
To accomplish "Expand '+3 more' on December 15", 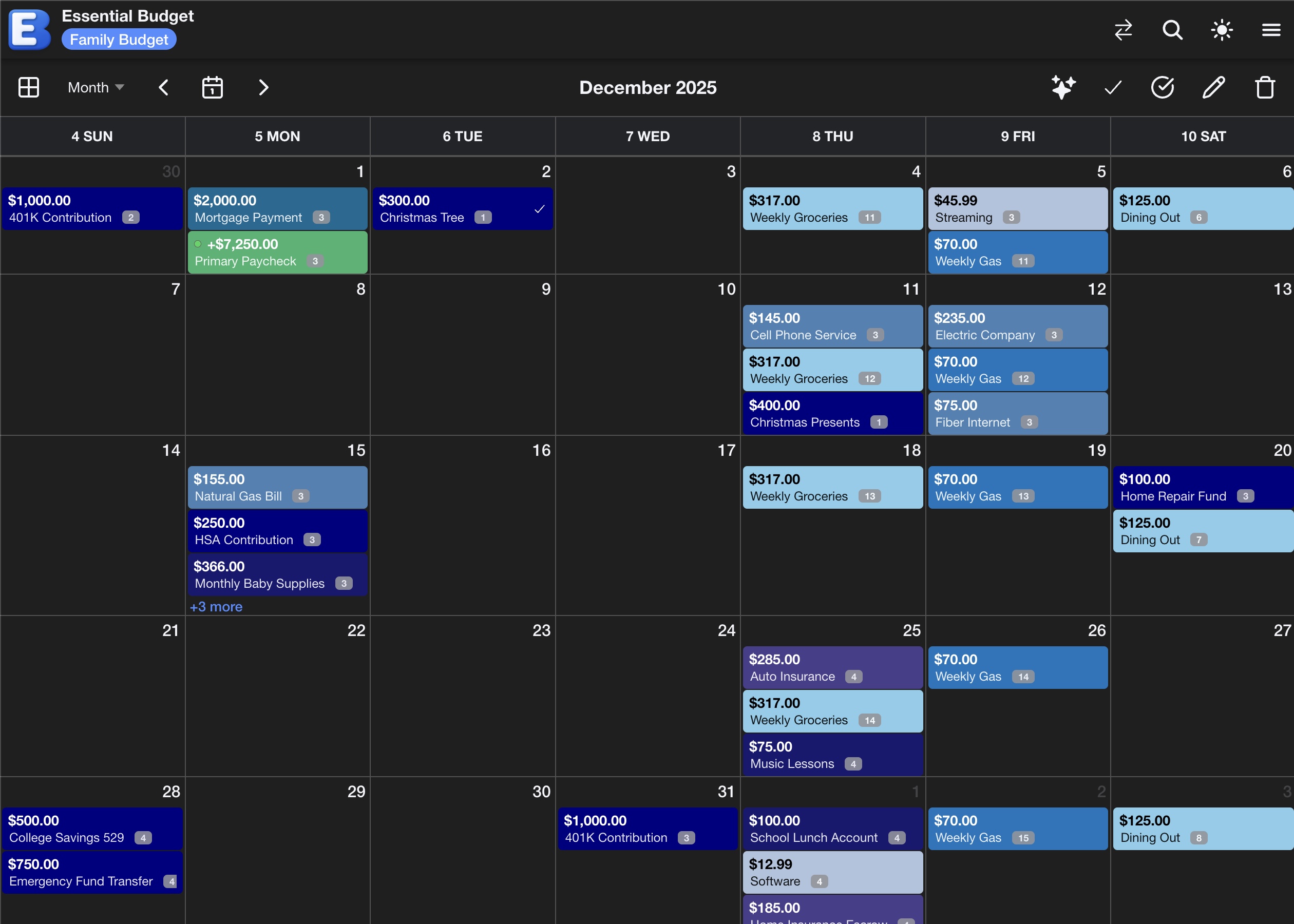I will pos(216,607).
